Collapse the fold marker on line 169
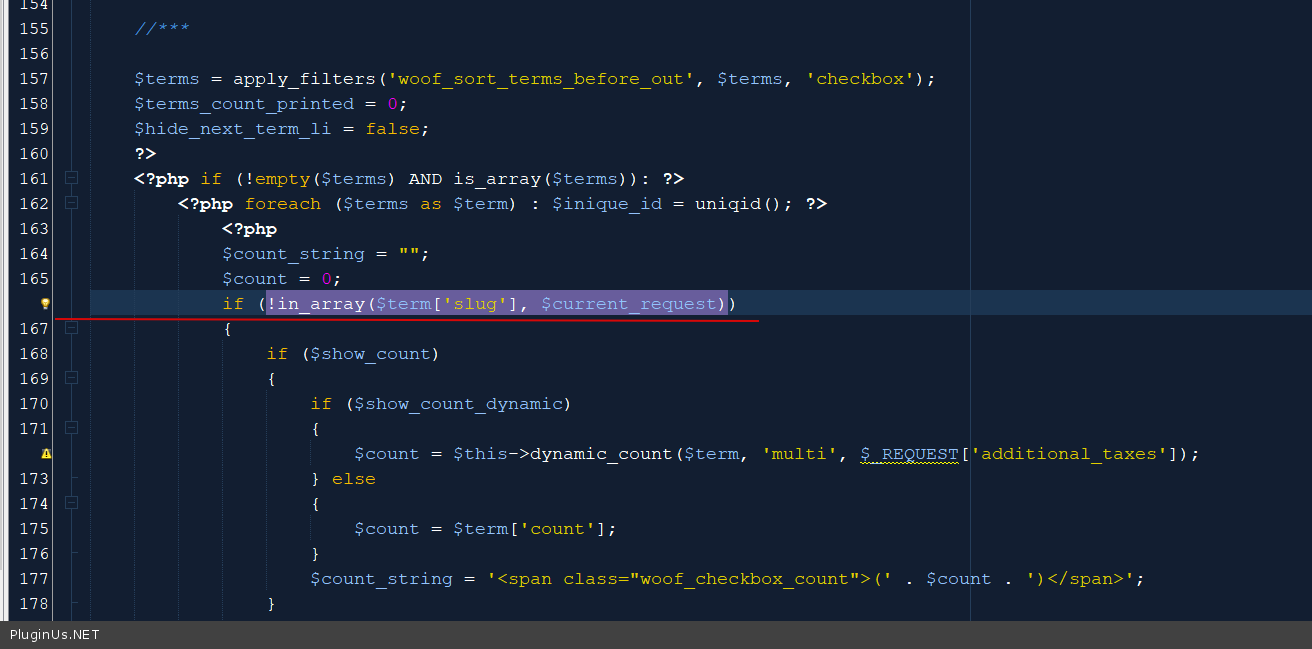The image size is (1312, 649). coord(71,378)
